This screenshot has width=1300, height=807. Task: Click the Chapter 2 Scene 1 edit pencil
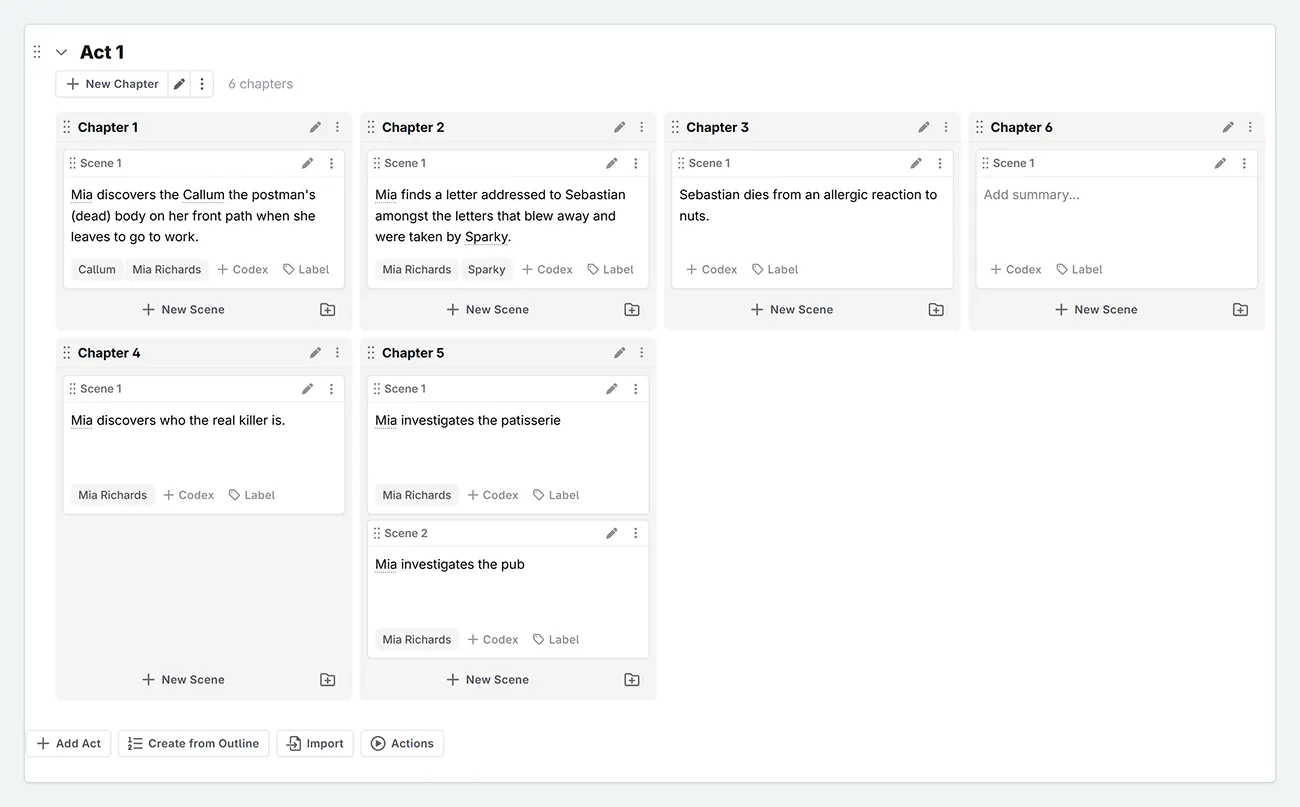612,163
